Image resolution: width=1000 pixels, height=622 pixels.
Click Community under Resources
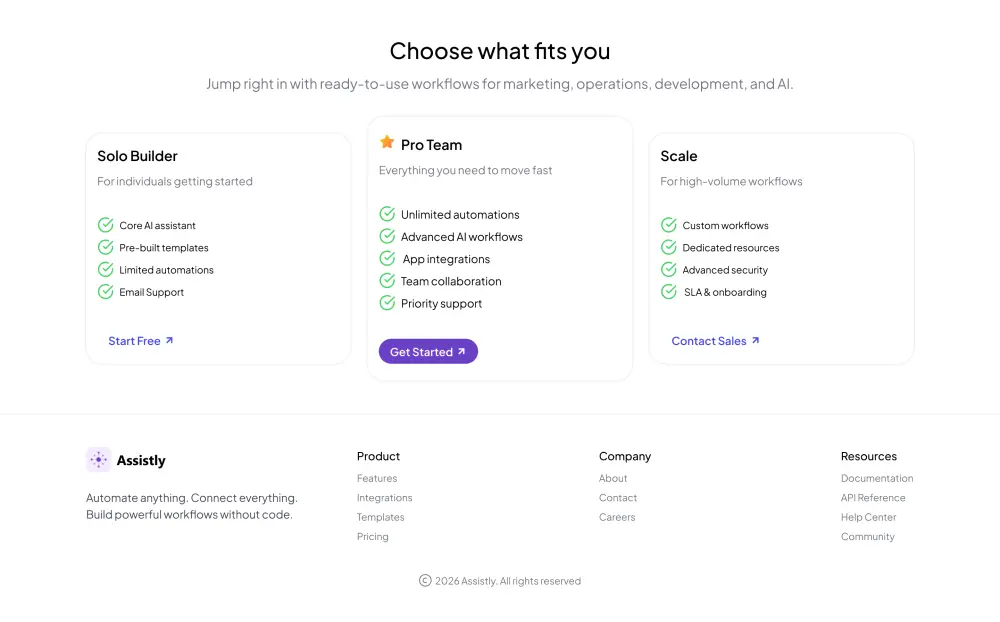click(867, 536)
